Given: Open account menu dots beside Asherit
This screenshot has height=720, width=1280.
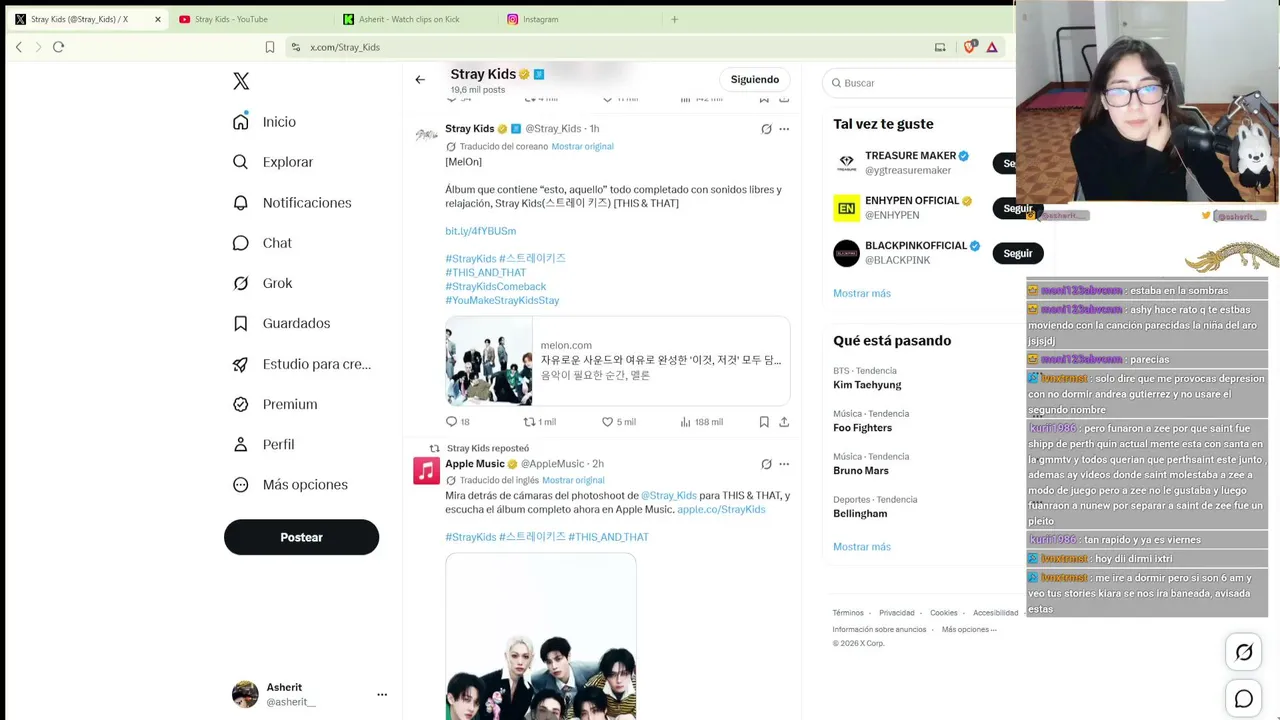Looking at the screenshot, I should coord(382,694).
